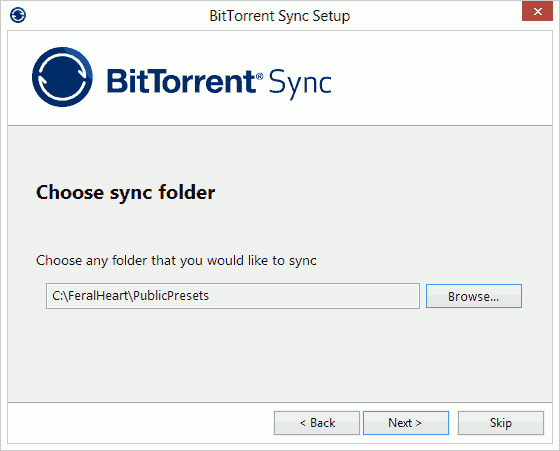Click 'Choose any folder that you would like to sync' label

(176, 261)
